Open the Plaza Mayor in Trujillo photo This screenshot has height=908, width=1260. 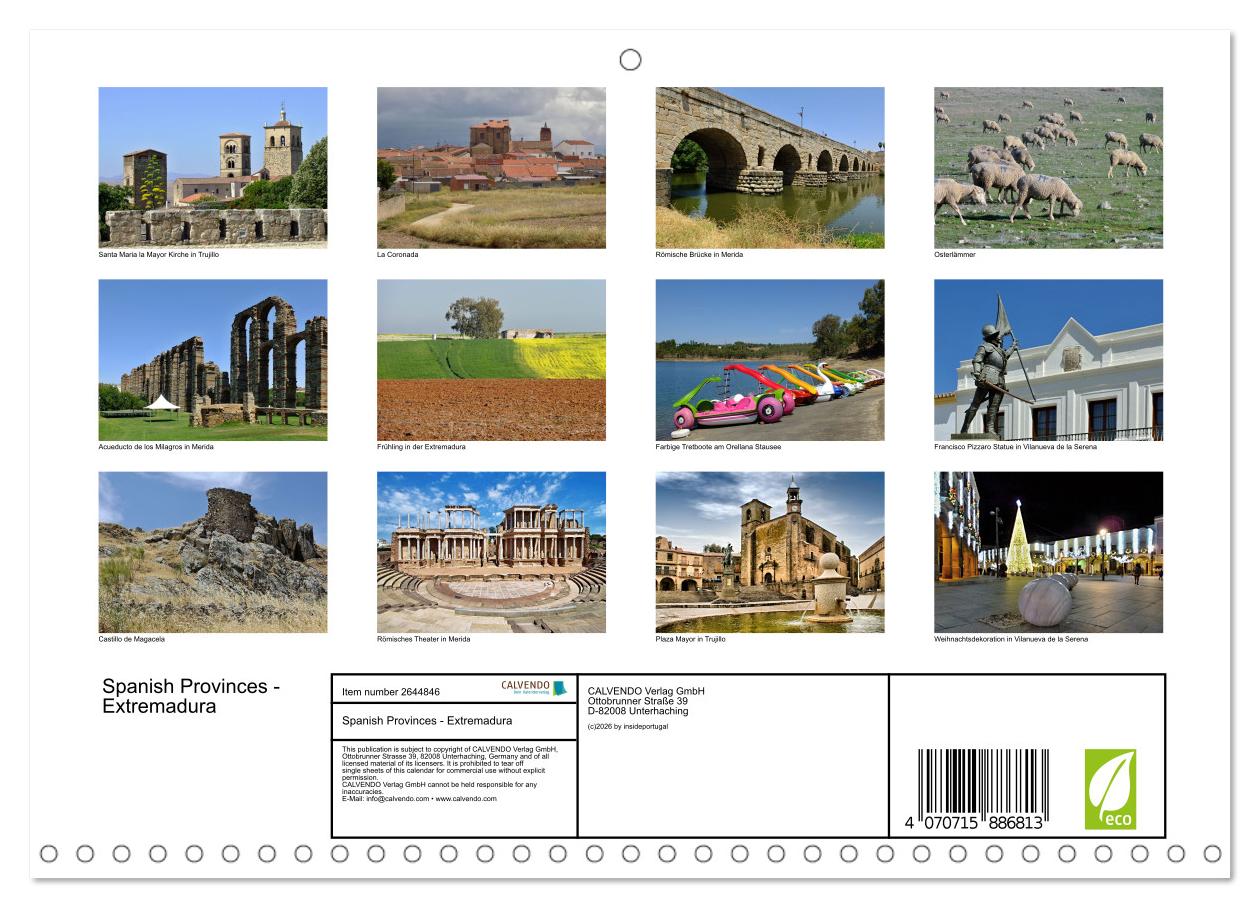tap(770, 552)
